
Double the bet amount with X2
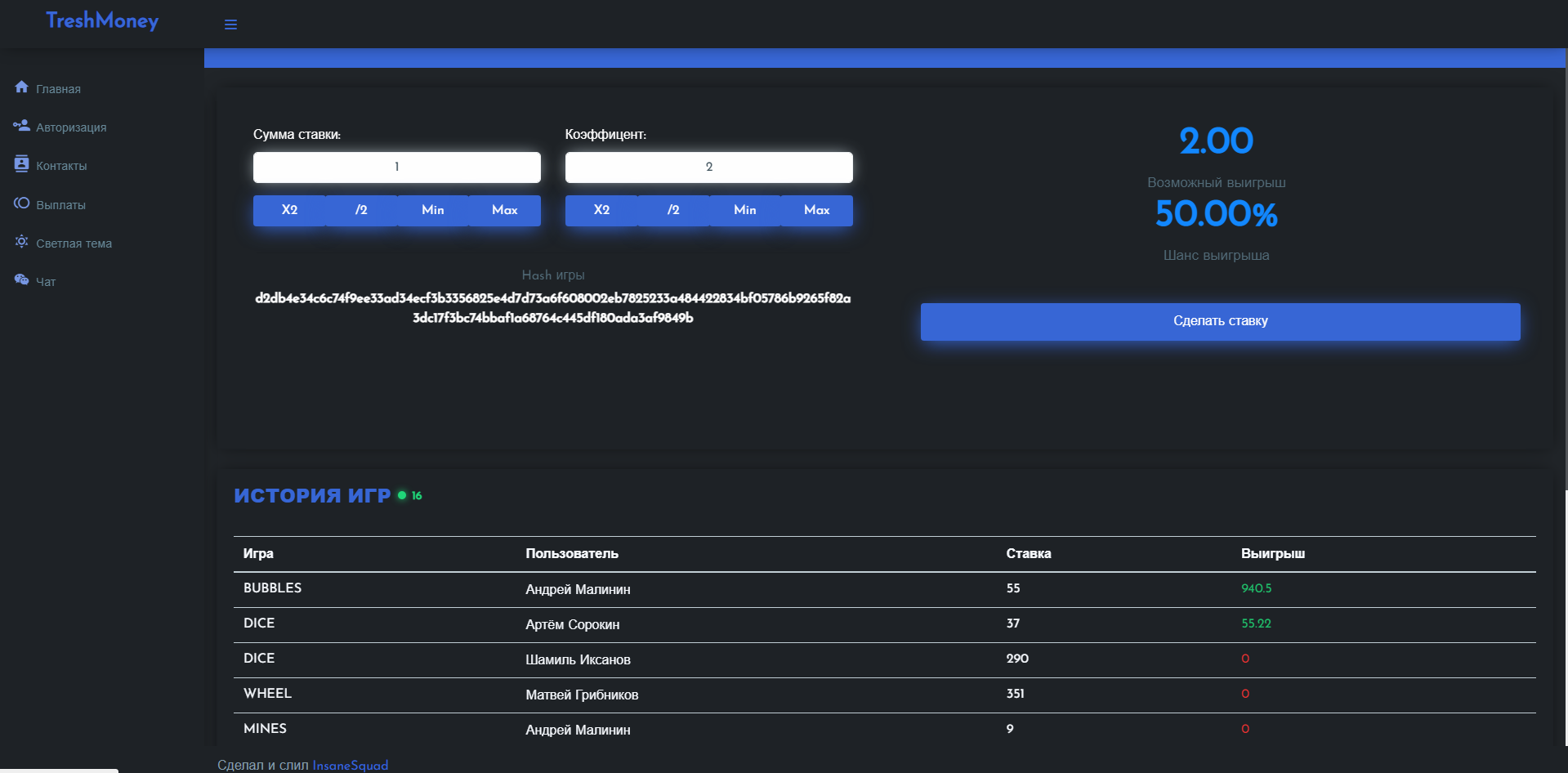[x=289, y=210]
